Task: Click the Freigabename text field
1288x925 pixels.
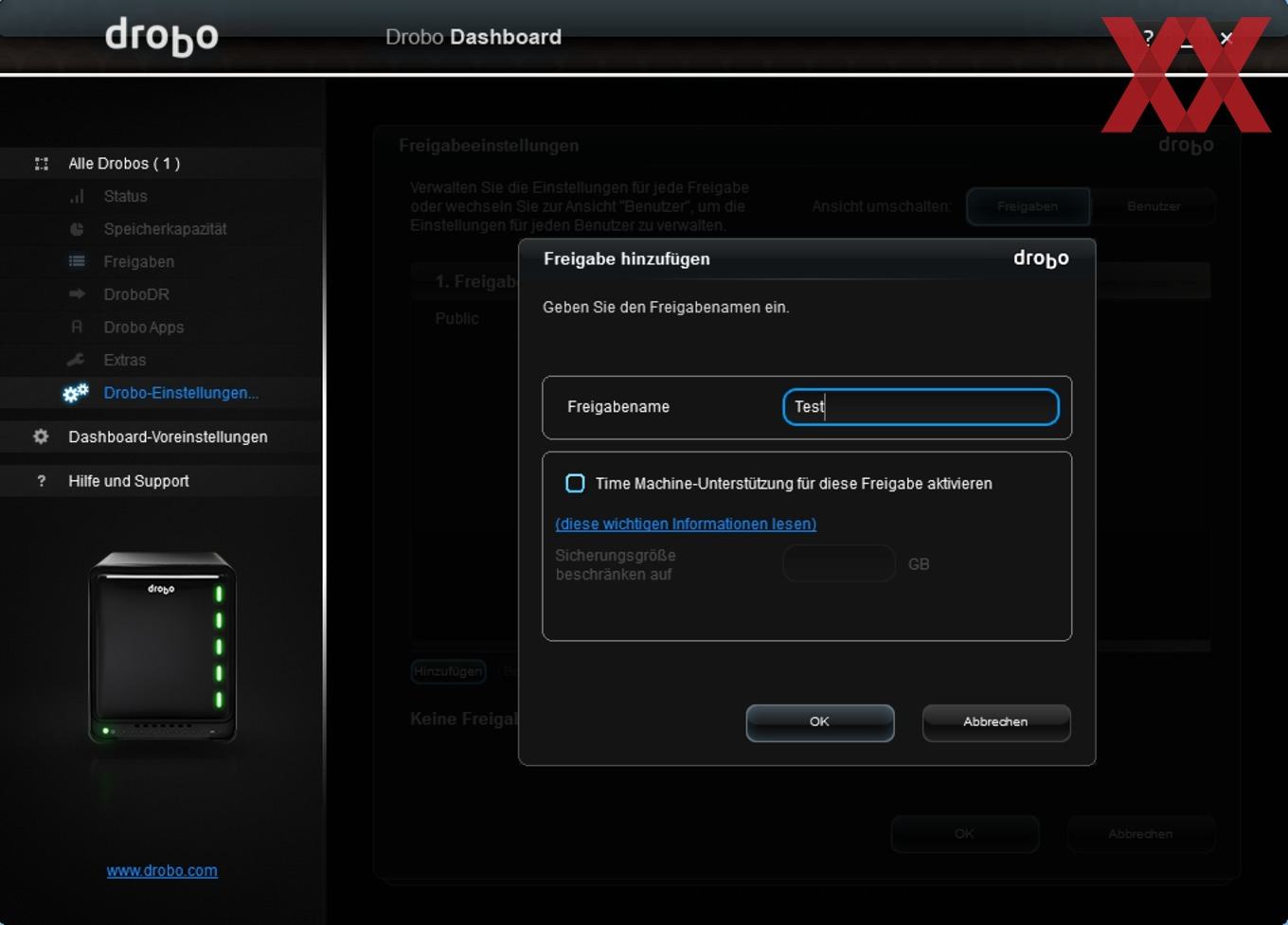Action: point(921,407)
